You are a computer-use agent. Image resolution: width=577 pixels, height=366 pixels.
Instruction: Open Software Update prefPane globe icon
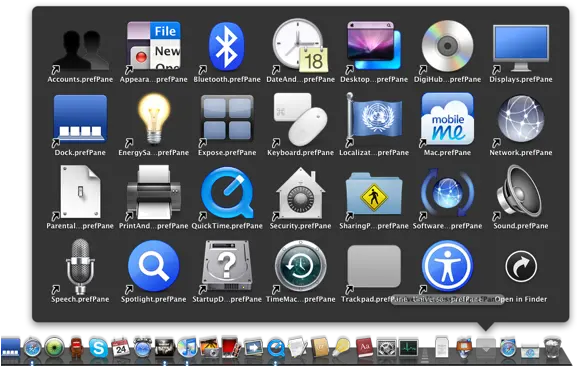point(447,192)
